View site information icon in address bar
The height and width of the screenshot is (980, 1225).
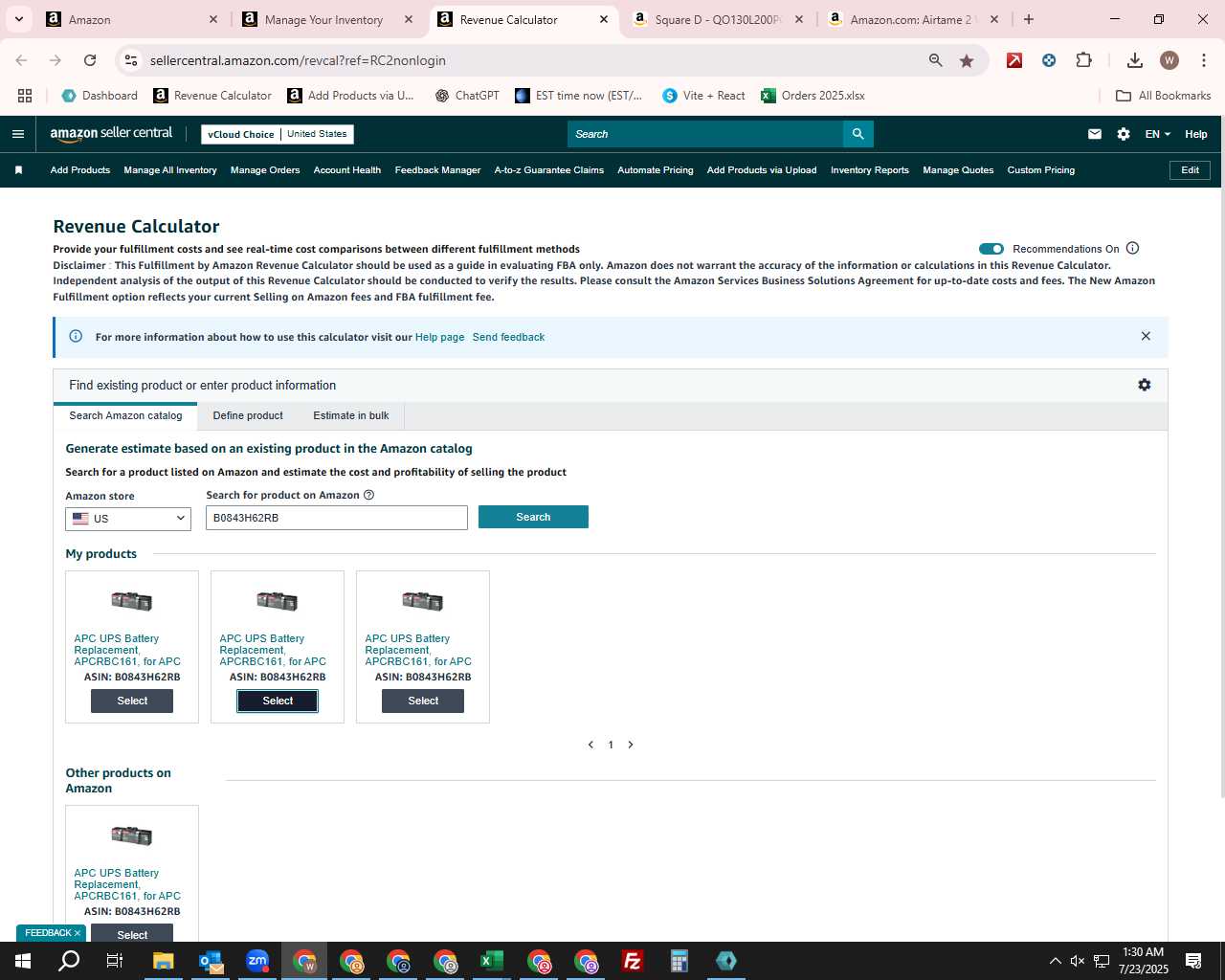(131, 60)
